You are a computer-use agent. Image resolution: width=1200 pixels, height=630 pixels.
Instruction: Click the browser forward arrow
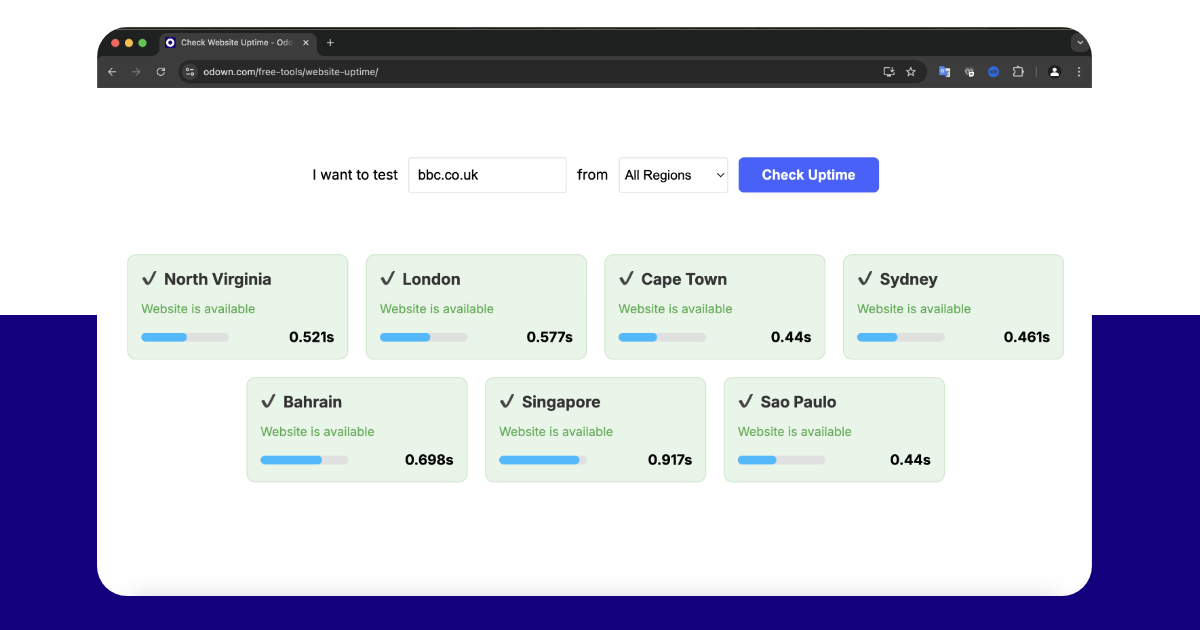coord(136,72)
